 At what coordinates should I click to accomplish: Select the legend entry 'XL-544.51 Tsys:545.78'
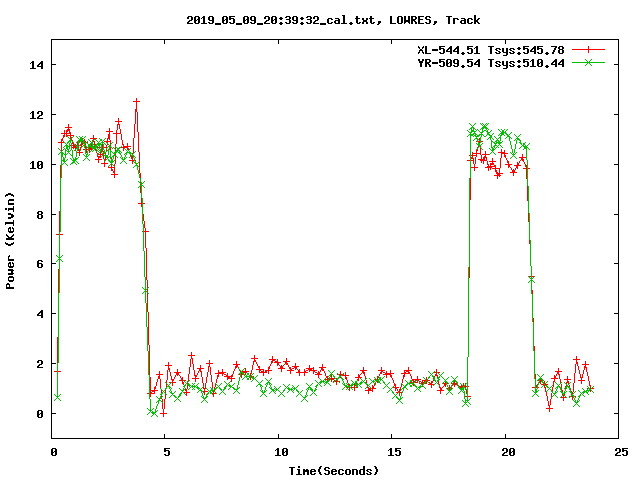(x=491, y=50)
